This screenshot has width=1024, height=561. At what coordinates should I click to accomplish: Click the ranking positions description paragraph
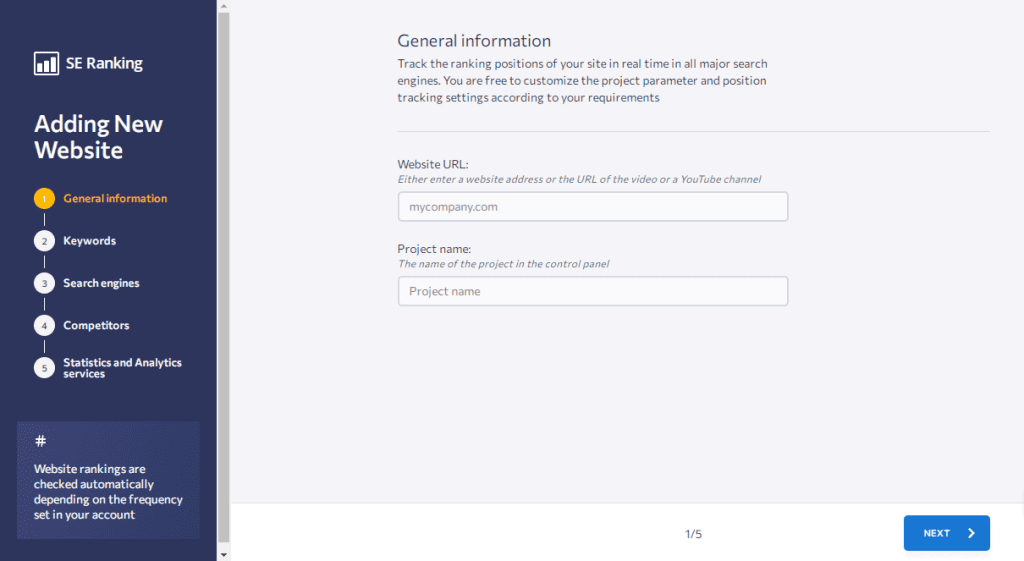pyautogui.click(x=583, y=80)
